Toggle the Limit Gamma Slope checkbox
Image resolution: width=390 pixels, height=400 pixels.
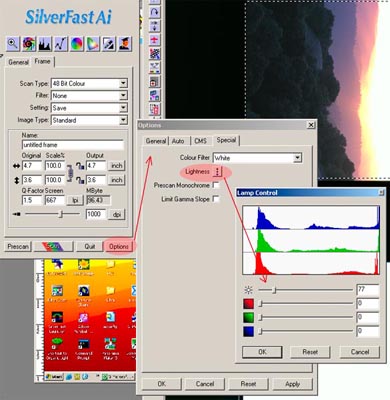(x=216, y=199)
